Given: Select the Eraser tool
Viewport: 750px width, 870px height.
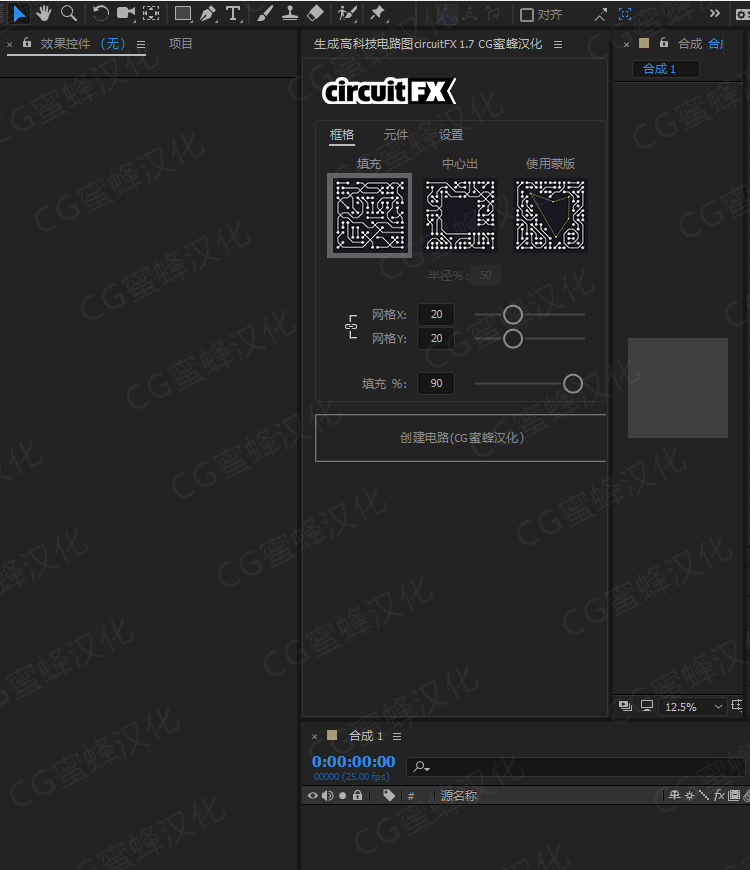Looking at the screenshot, I should pos(315,14).
